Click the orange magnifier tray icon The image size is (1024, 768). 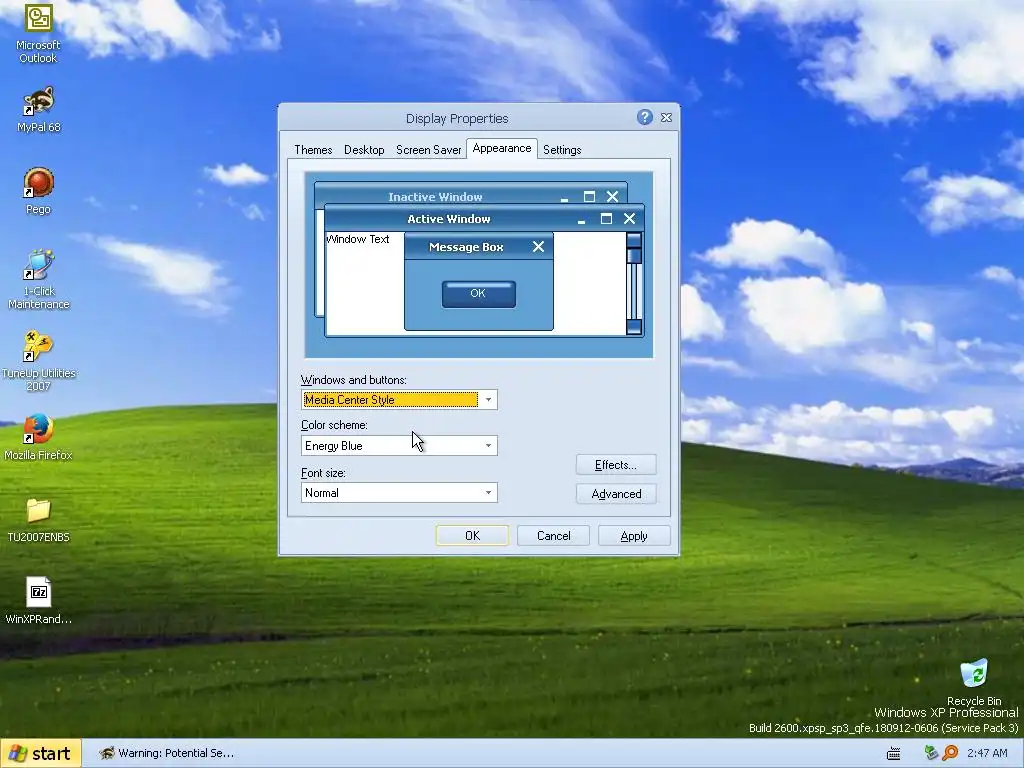click(x=950, y=753)
